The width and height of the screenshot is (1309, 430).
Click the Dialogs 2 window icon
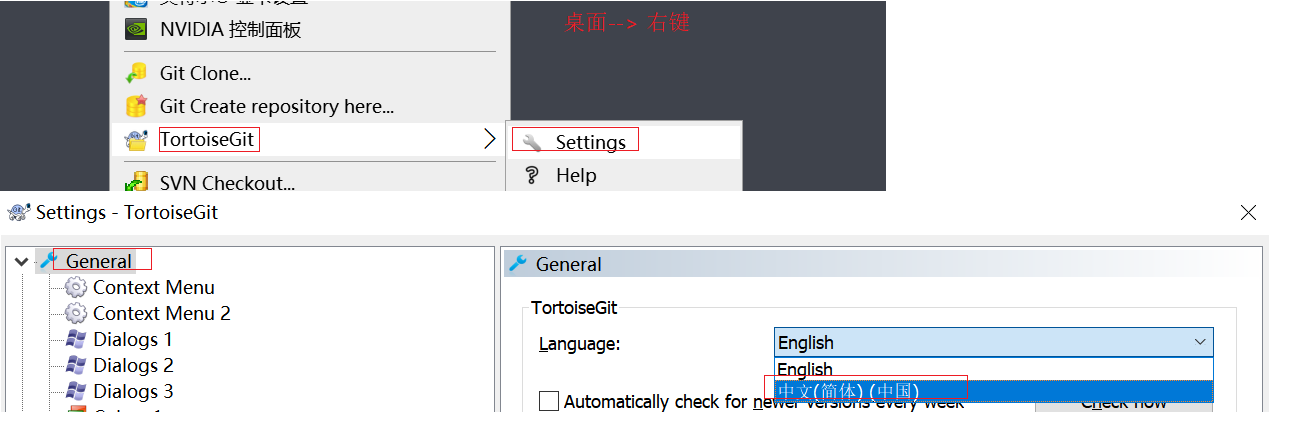point(76,365)
